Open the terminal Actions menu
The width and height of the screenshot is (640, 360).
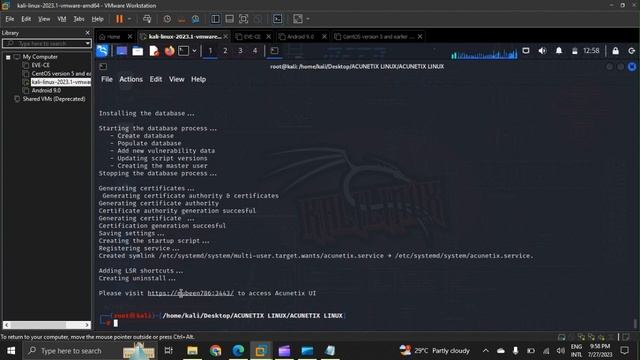coord(131,79)
